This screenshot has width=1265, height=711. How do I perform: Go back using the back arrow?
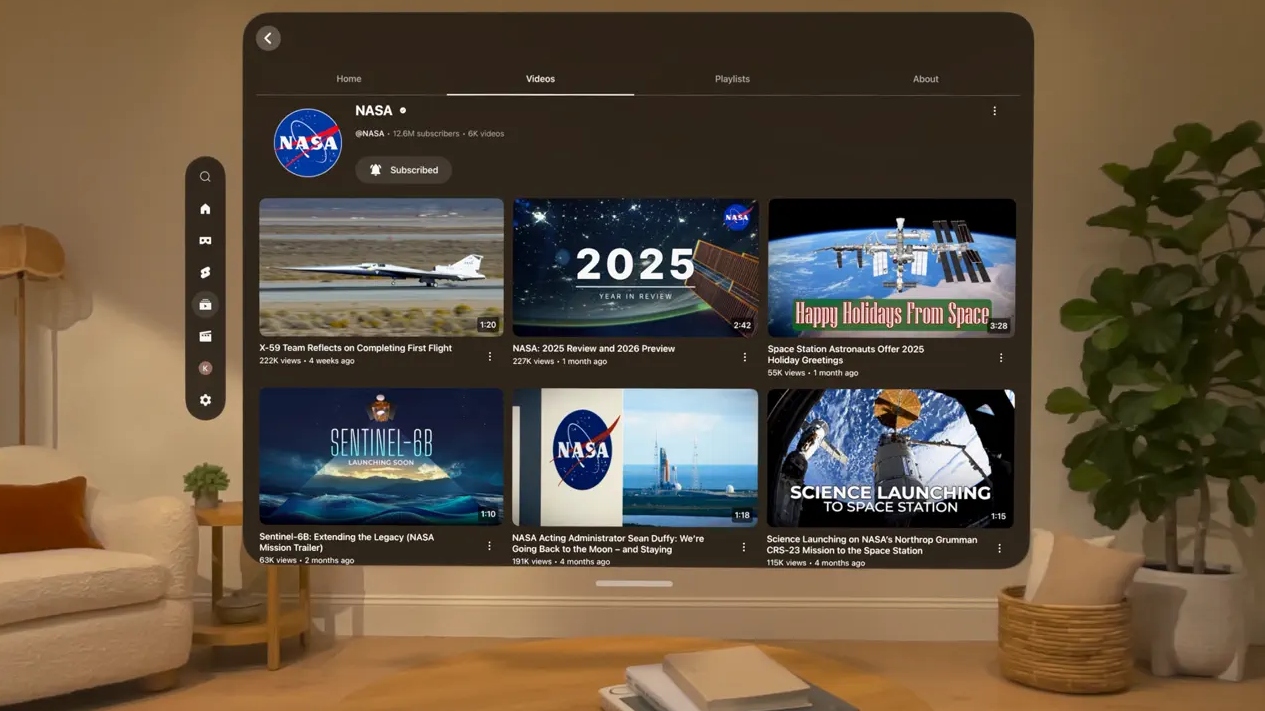[267, 37]
